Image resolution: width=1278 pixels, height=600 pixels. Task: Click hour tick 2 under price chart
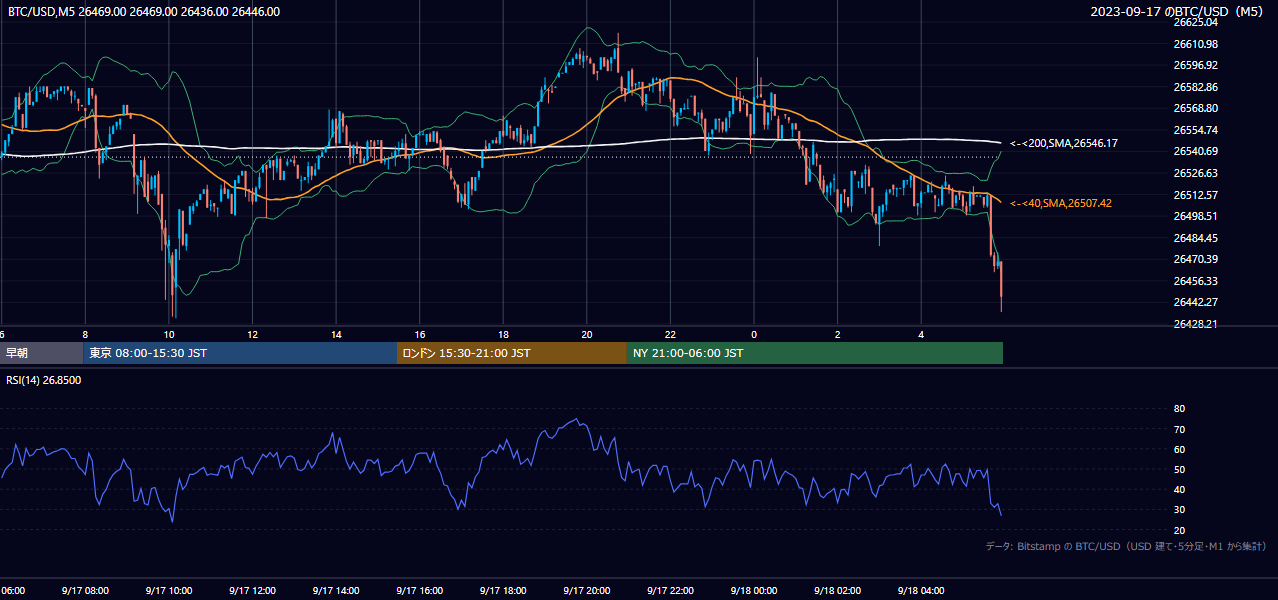point(838,335)
